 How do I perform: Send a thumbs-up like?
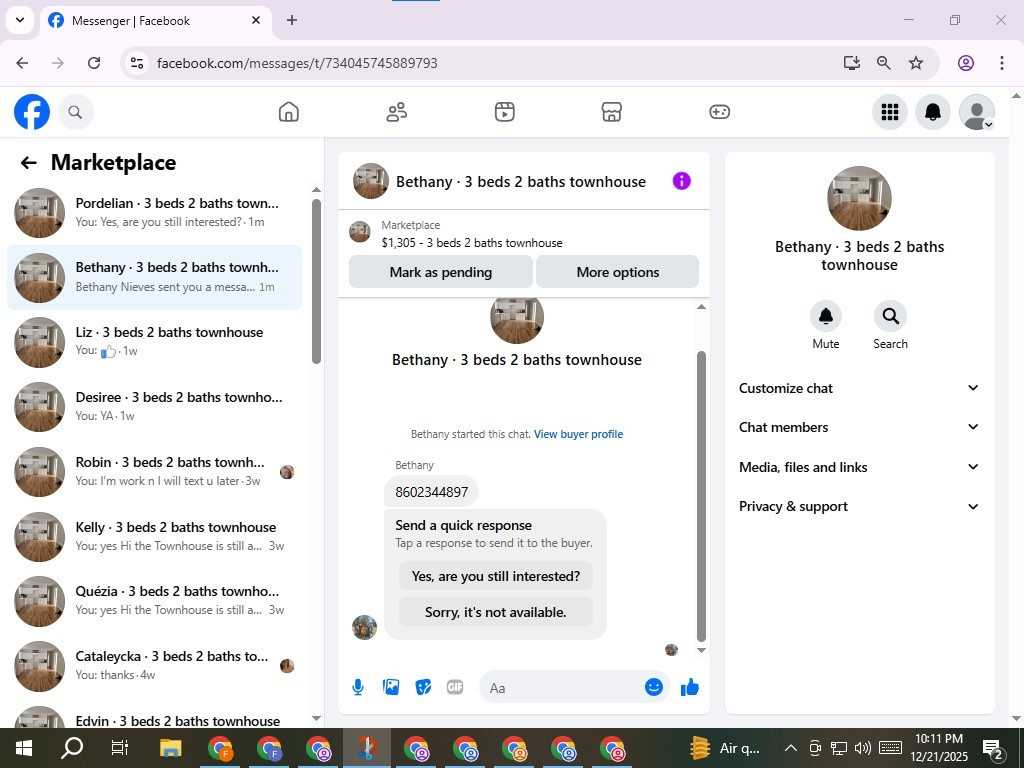(x=690, y=687)
